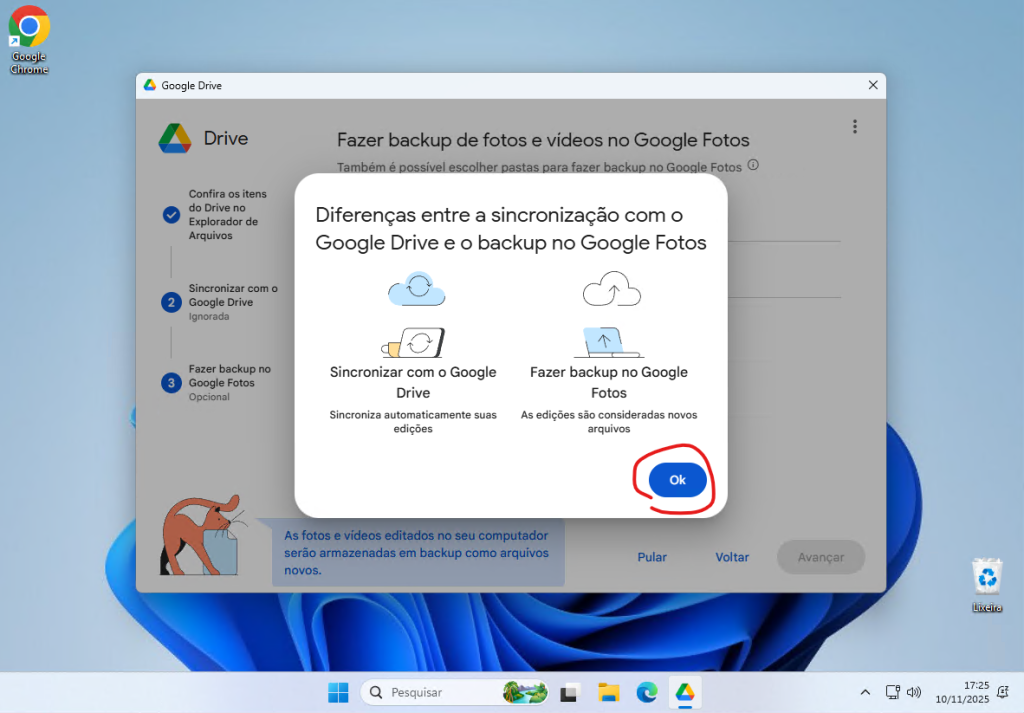Click the Google Drive logo in the header
The height and width of the screenshot is (713, 1024).
tap(175, 138)
